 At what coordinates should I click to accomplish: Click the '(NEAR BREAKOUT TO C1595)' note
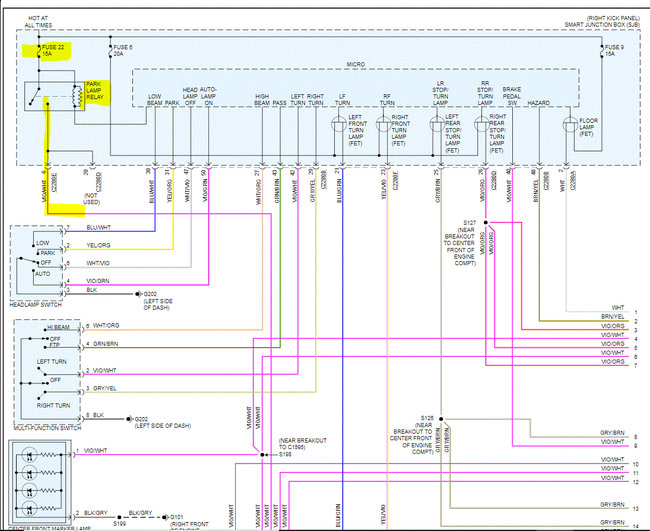tap(303, 444)
